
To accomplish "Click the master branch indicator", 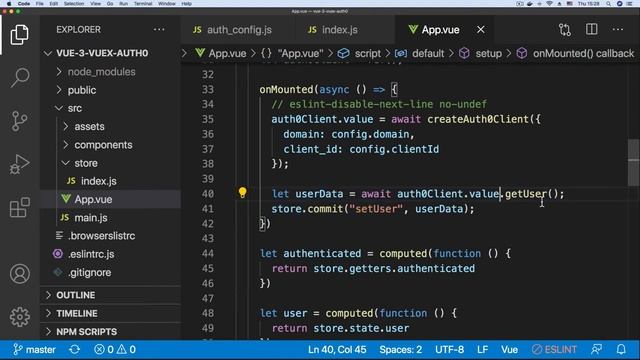I will click(34, 349).
